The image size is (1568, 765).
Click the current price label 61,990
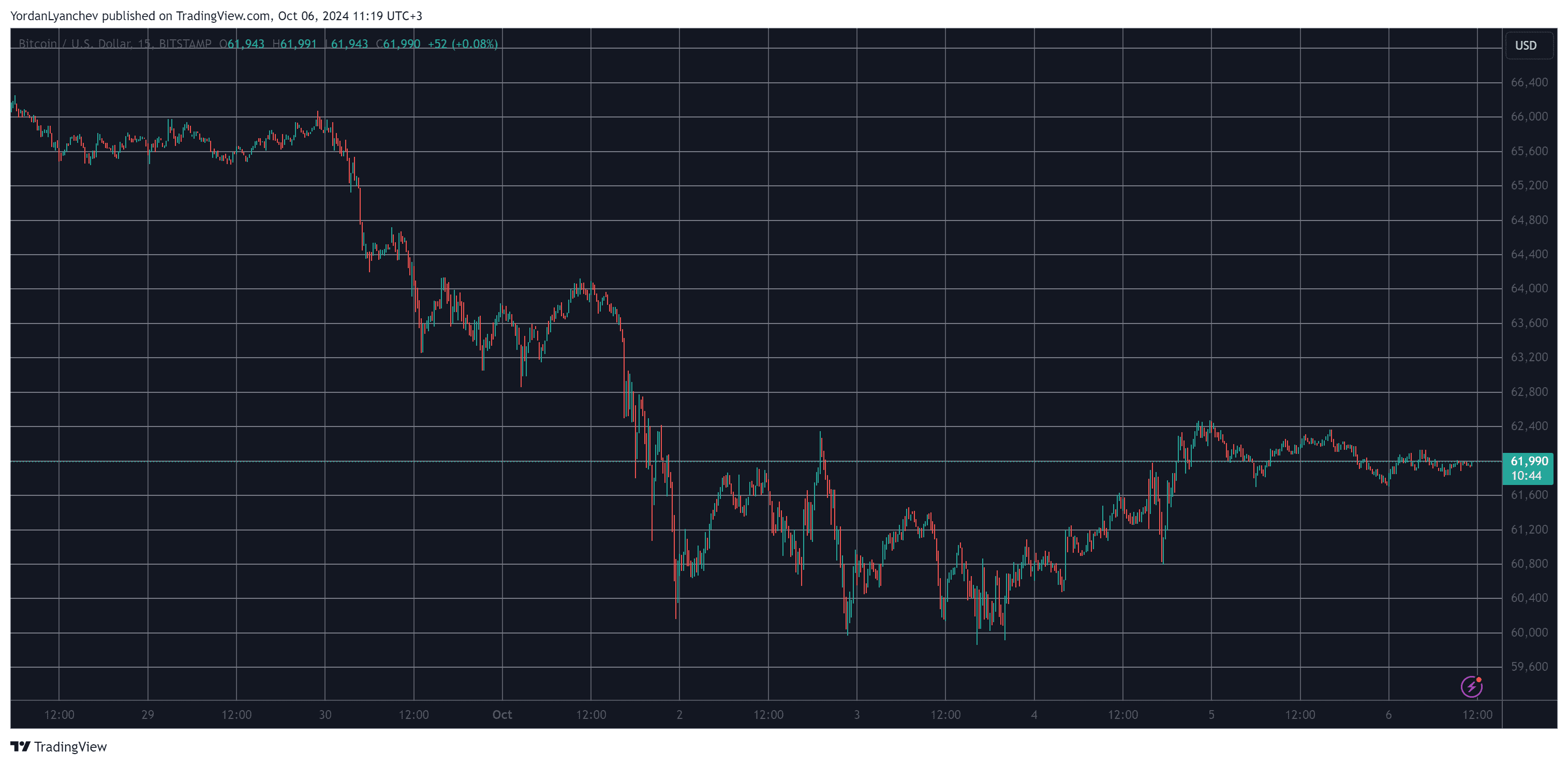(x=1529, y=461)
